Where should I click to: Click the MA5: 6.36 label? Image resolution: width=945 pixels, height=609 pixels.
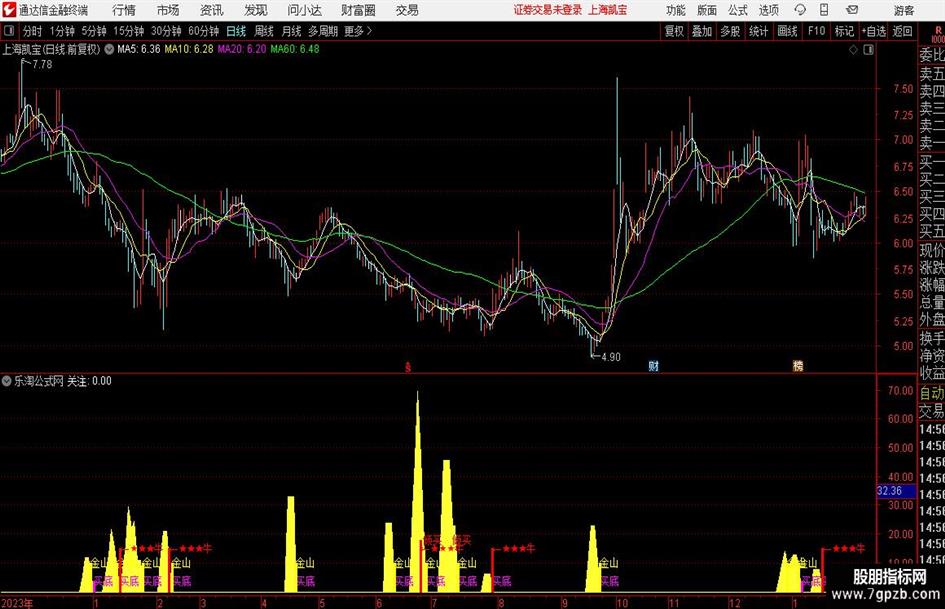[x=139, y=49]
